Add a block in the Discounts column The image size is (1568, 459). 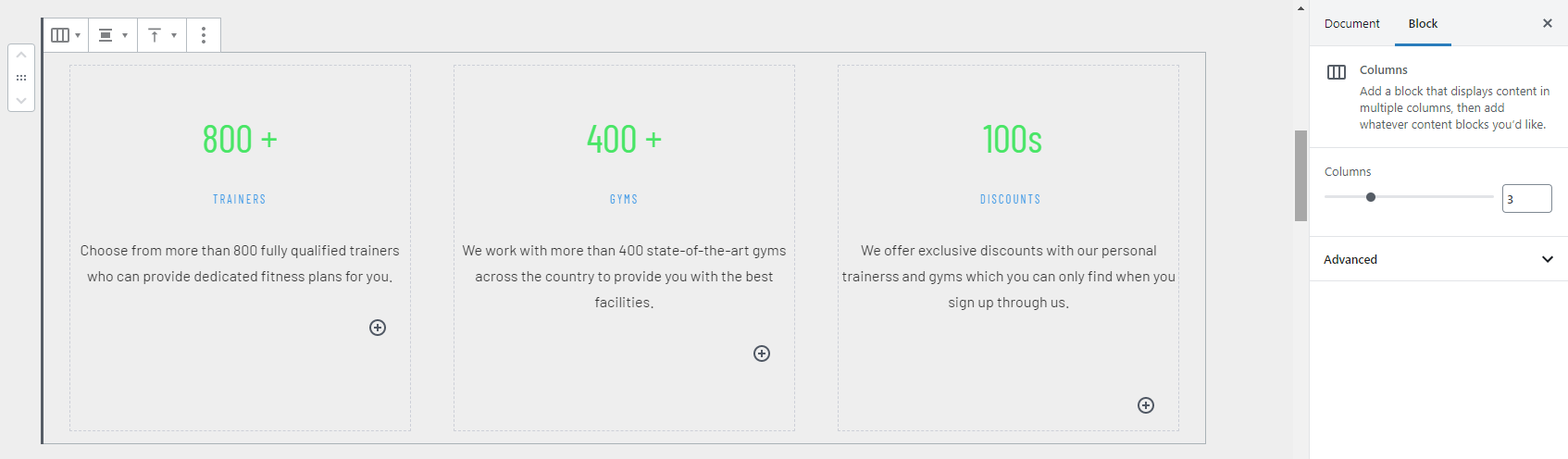1146,405
